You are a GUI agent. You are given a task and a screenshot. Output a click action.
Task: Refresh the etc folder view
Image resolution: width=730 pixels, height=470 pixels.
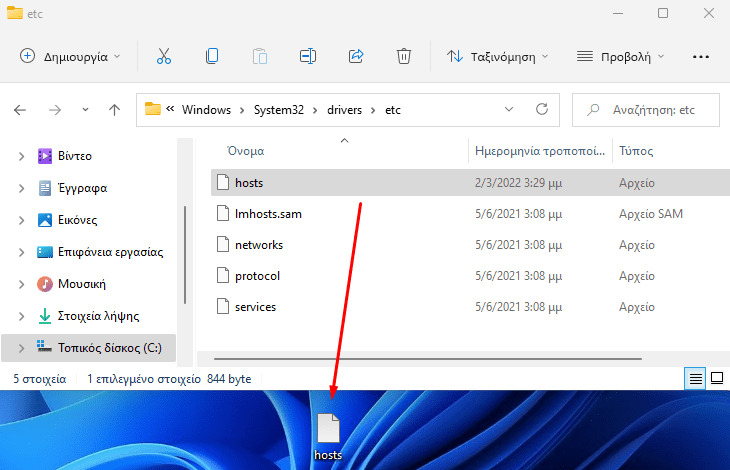(542, 109)
